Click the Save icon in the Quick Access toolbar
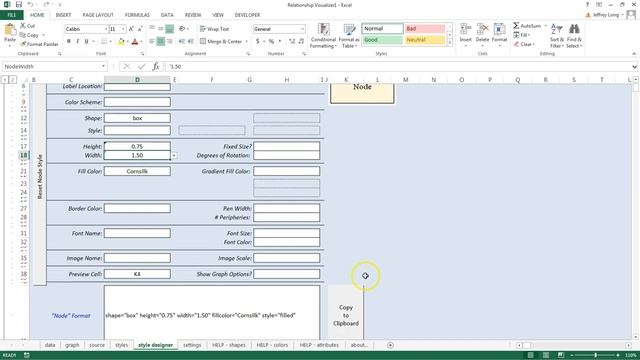This screenshot has height=360, width=640. [x=19, y=5]
